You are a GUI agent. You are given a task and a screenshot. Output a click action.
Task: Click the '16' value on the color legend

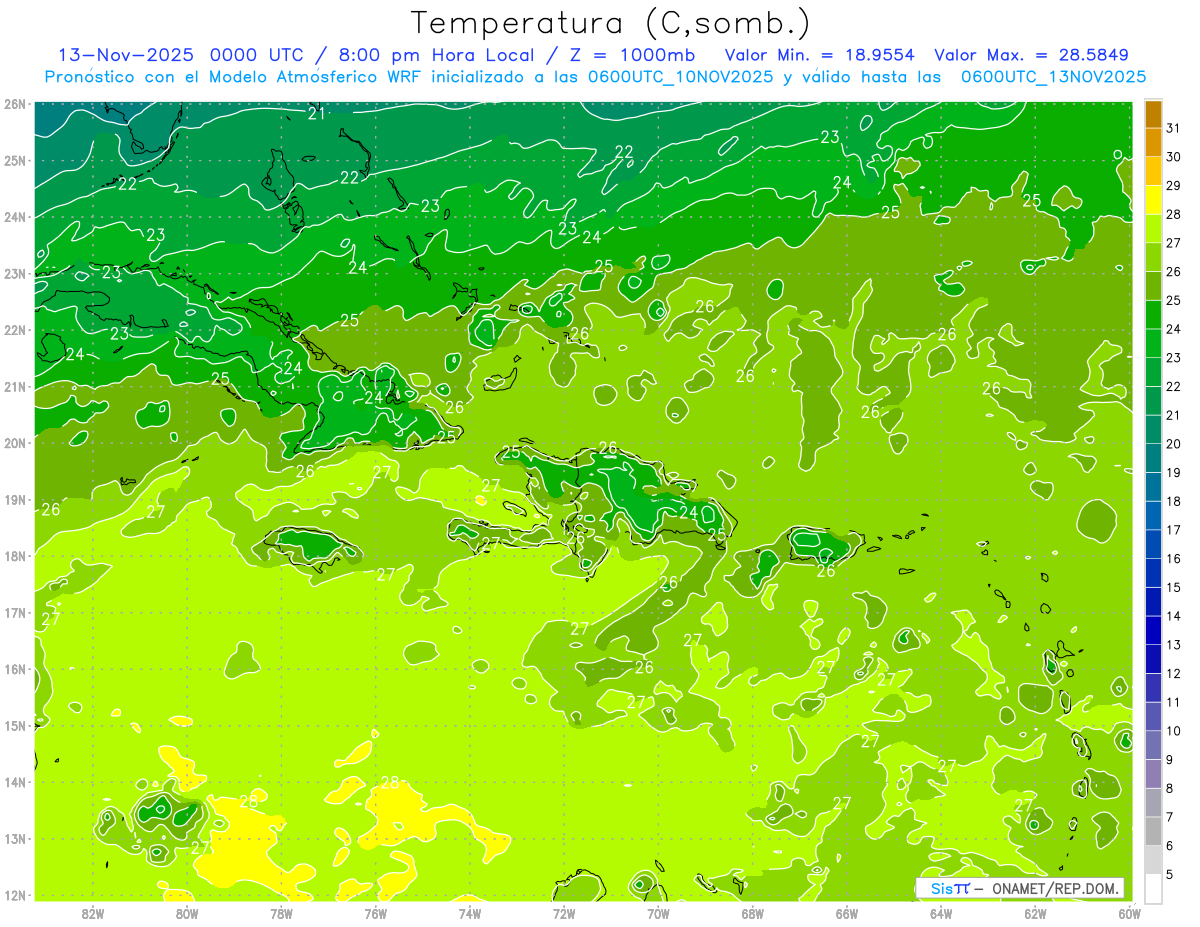(1173, 558)
